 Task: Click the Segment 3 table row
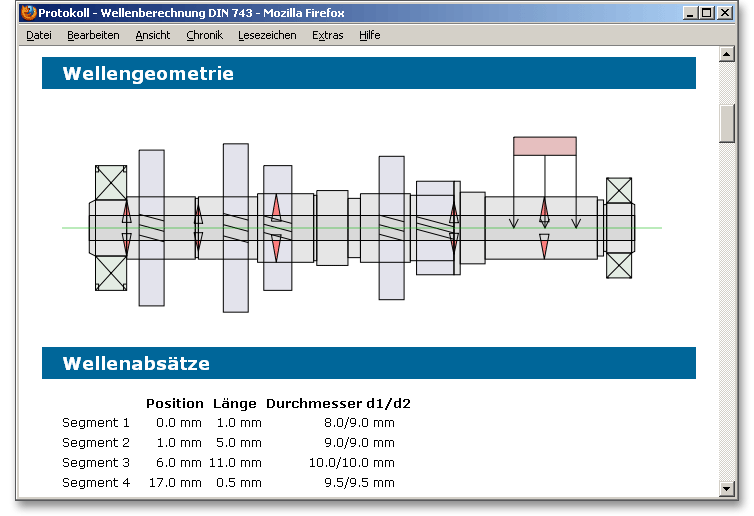point(230,463)
